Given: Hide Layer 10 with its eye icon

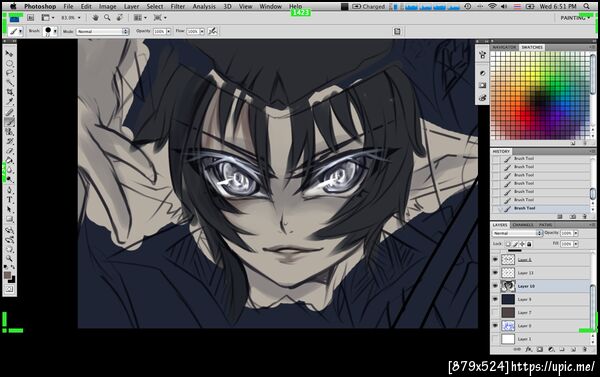Looking at the screenshot, I should click(x=496, y=286).
